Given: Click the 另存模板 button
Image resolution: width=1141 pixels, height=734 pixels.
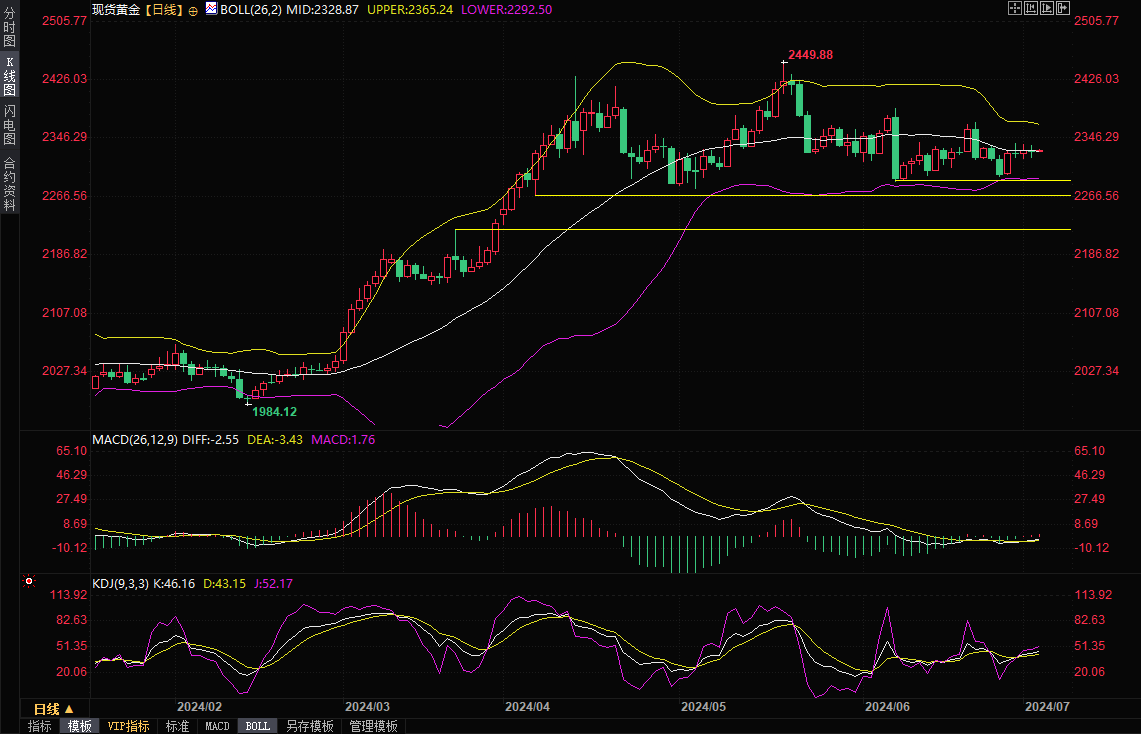Looking at the screenshot, I should 309,726.
